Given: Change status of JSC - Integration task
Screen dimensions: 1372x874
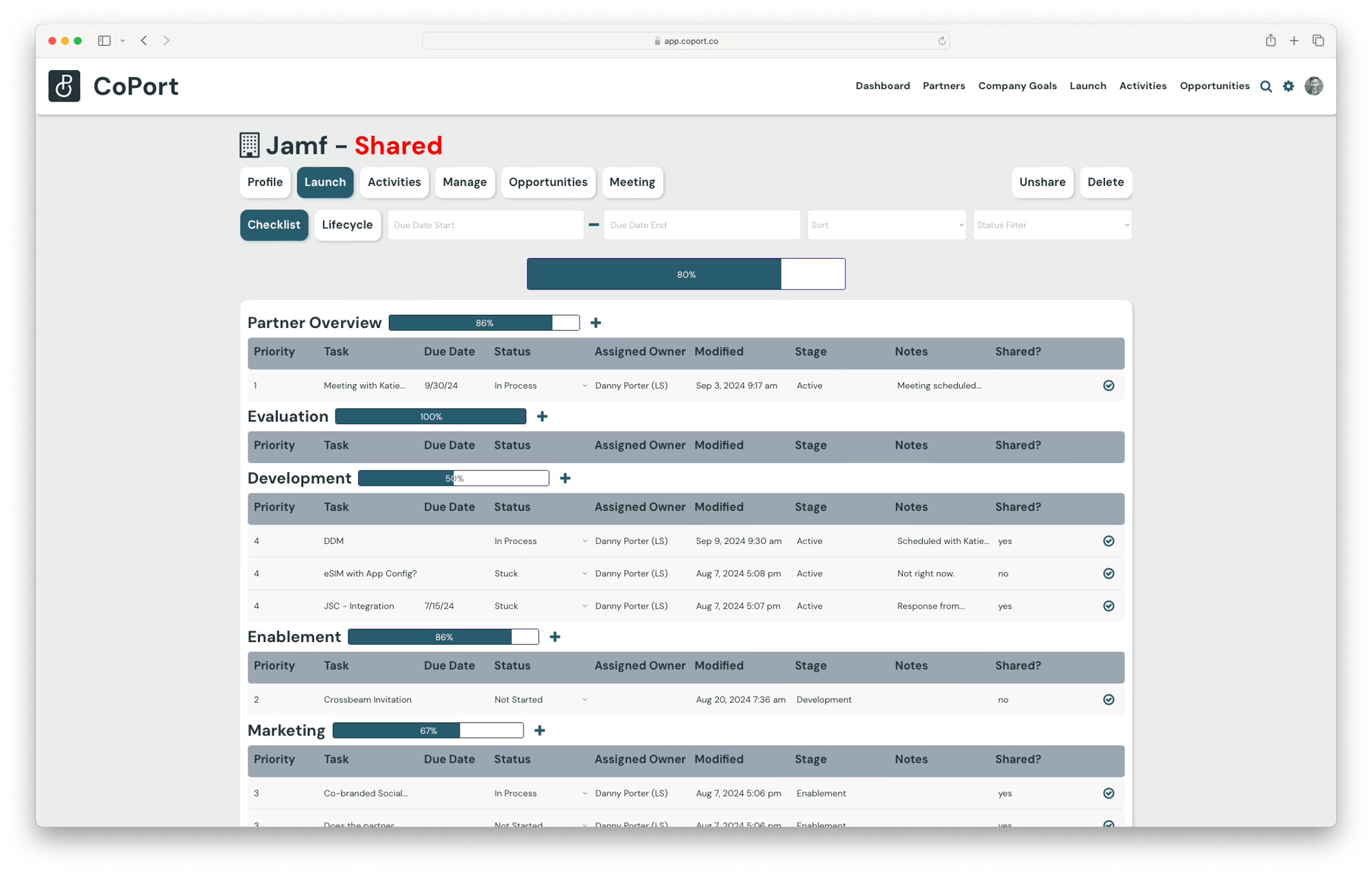Looking at the screenshot, I should pos(541,606).
